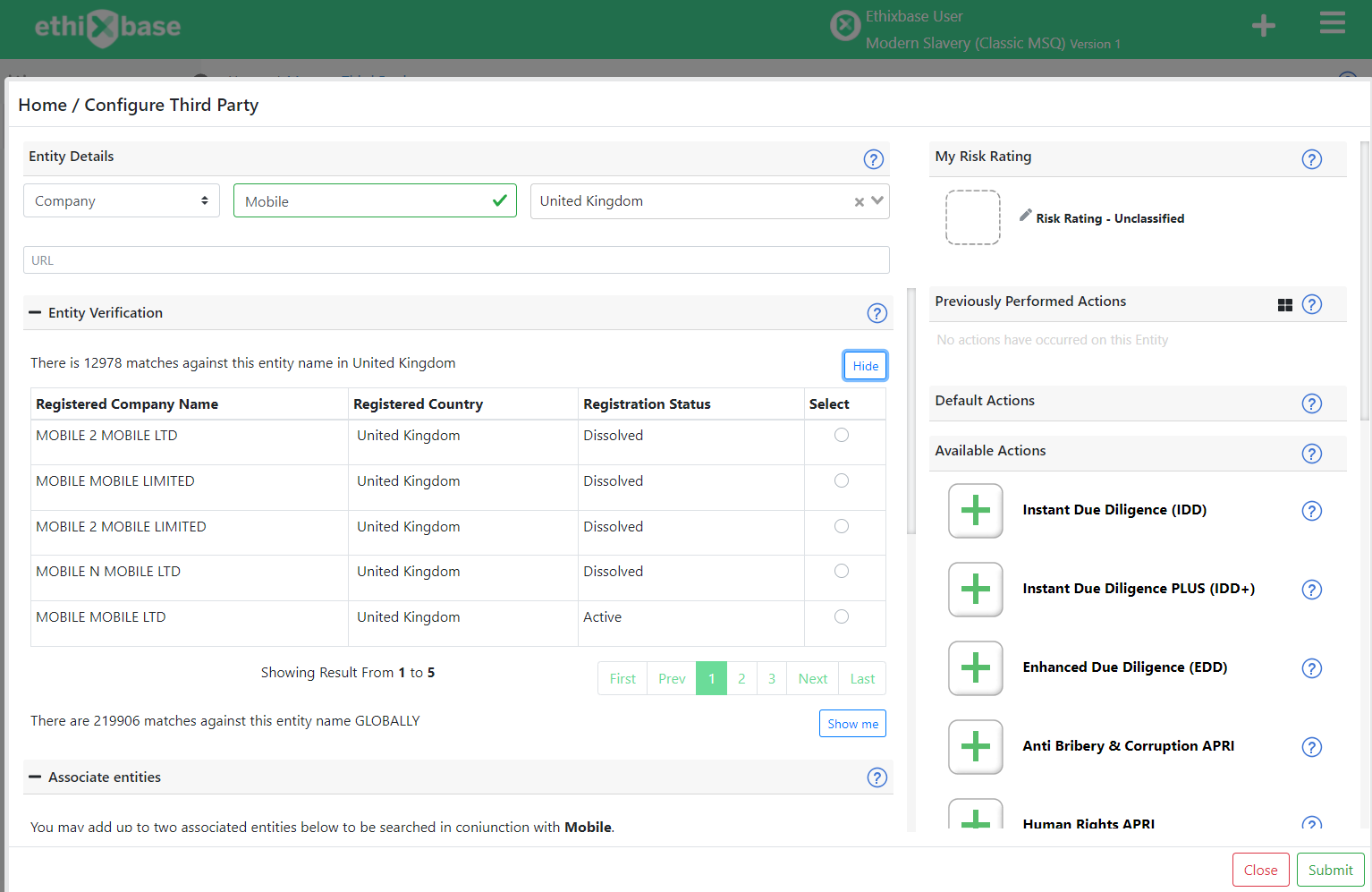Open help for Entity Verification section

click(x=877, y=313)
